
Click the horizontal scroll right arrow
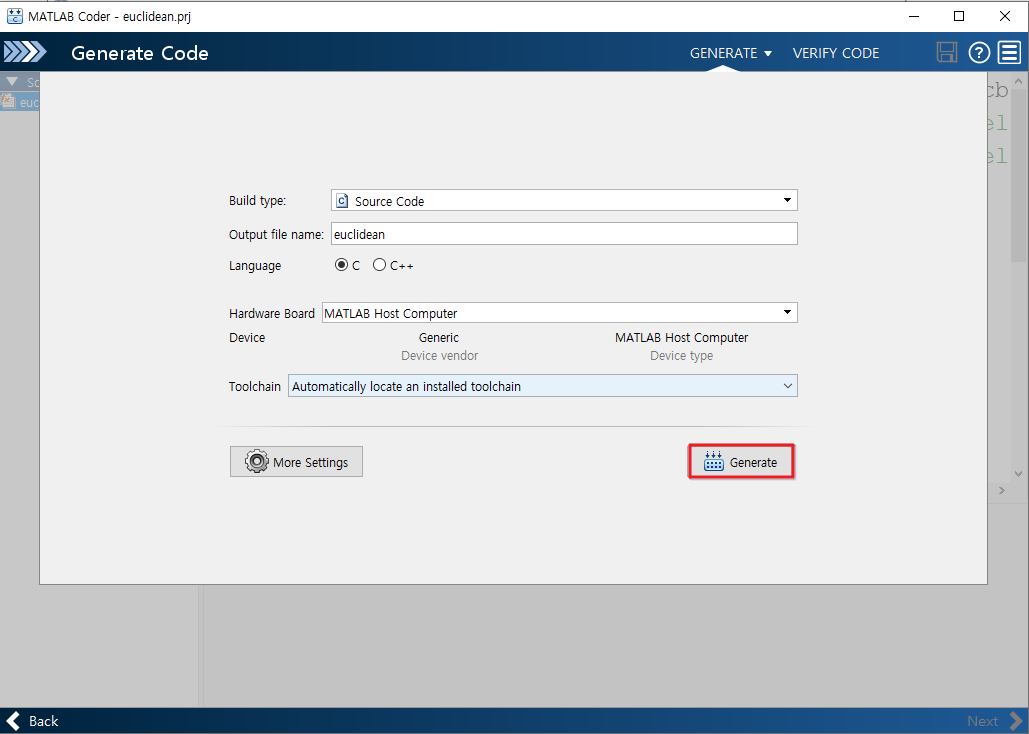[x=1001, y=490]
